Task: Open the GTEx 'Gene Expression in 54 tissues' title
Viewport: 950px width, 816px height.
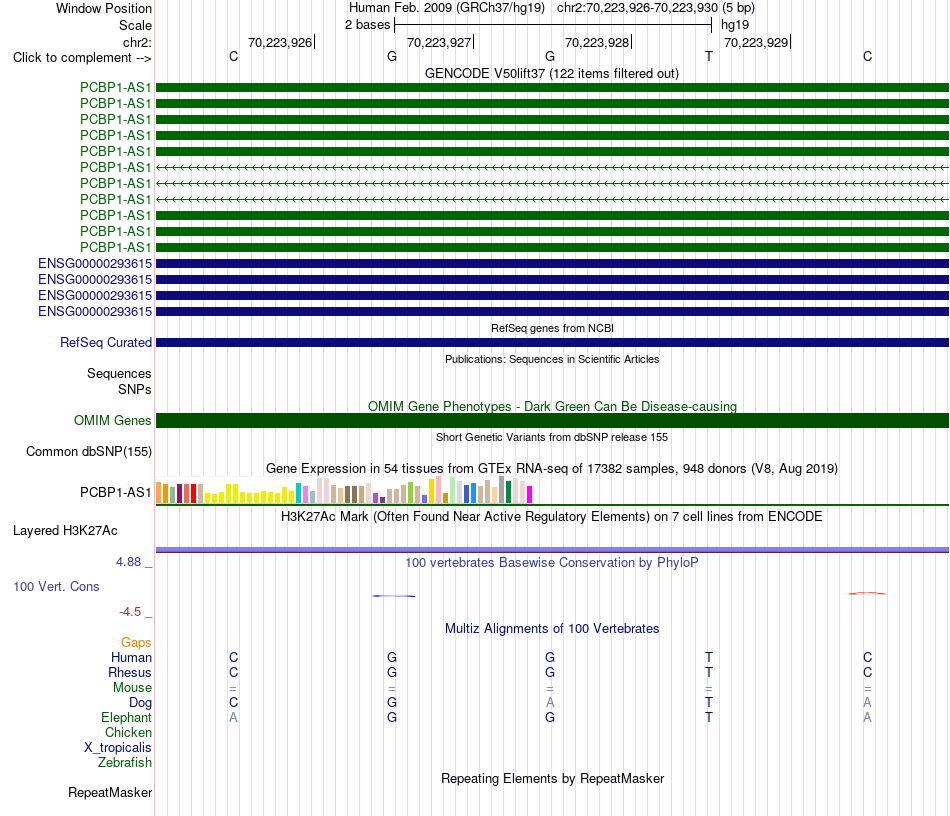Action: [552, 468]
